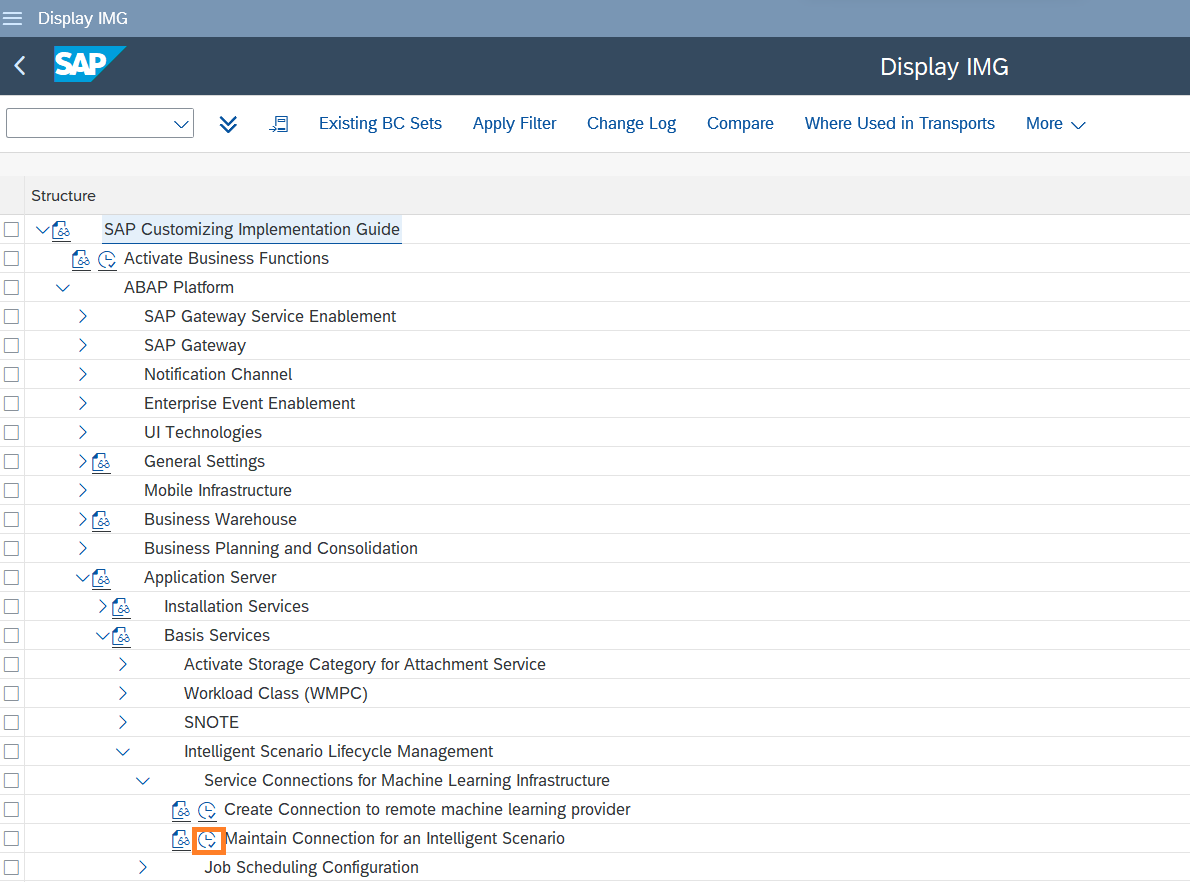
Task: Execute the Activate Business Functions activity icon
Action: click(x=107, y=259)
